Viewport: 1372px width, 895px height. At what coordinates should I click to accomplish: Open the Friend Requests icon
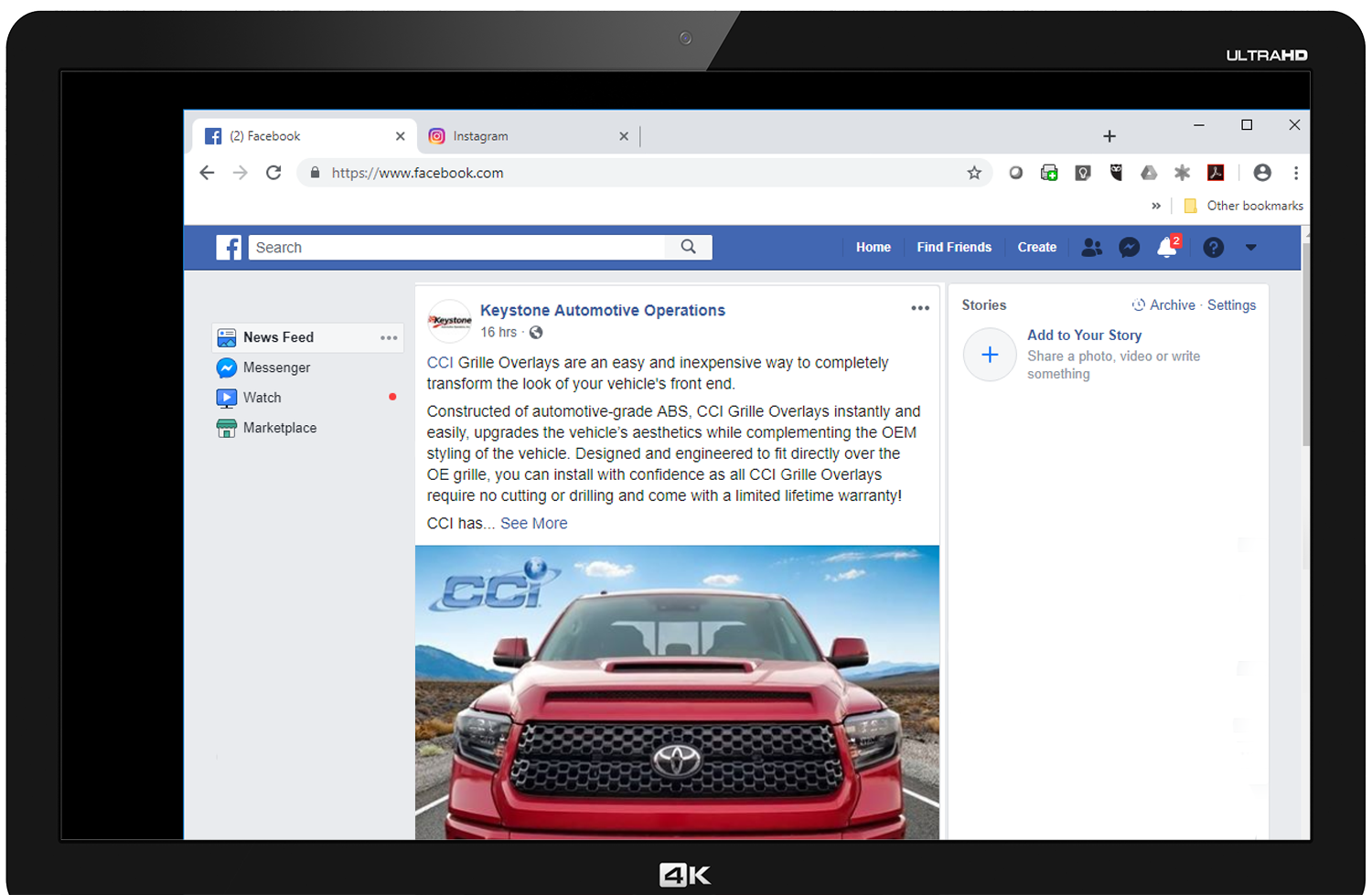coord(1091,247)
